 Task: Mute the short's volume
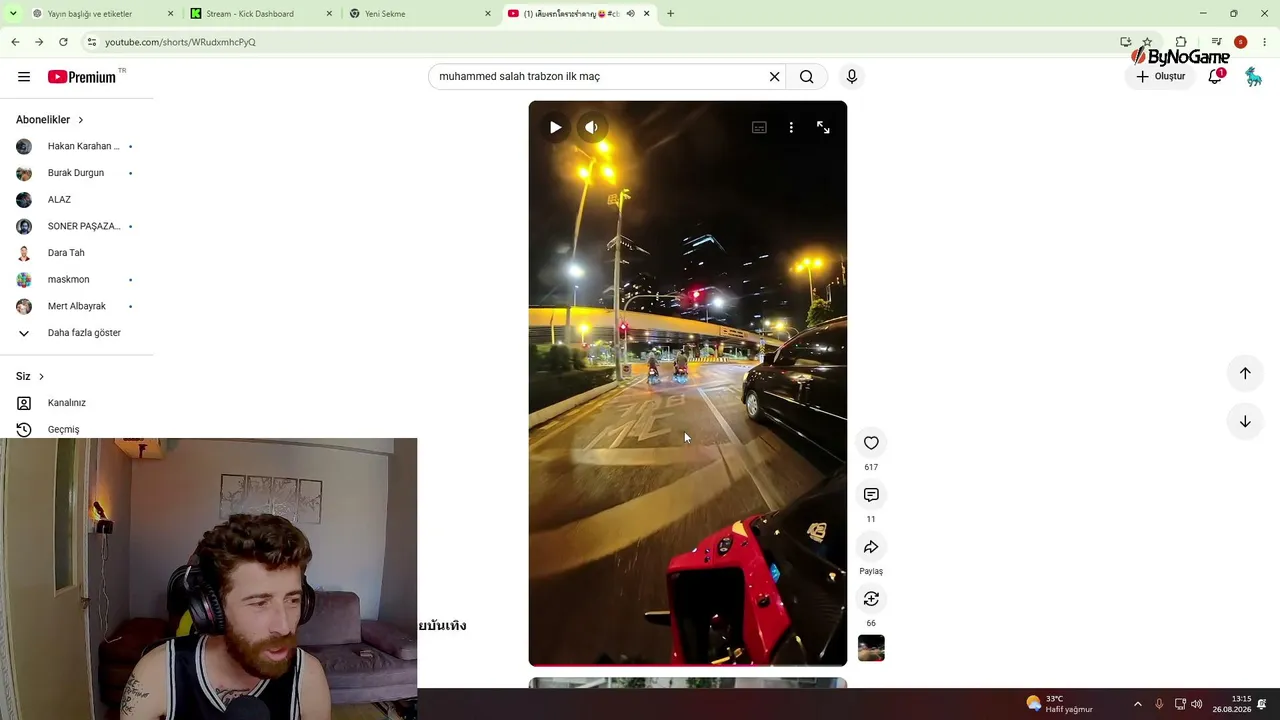point(591,127)
